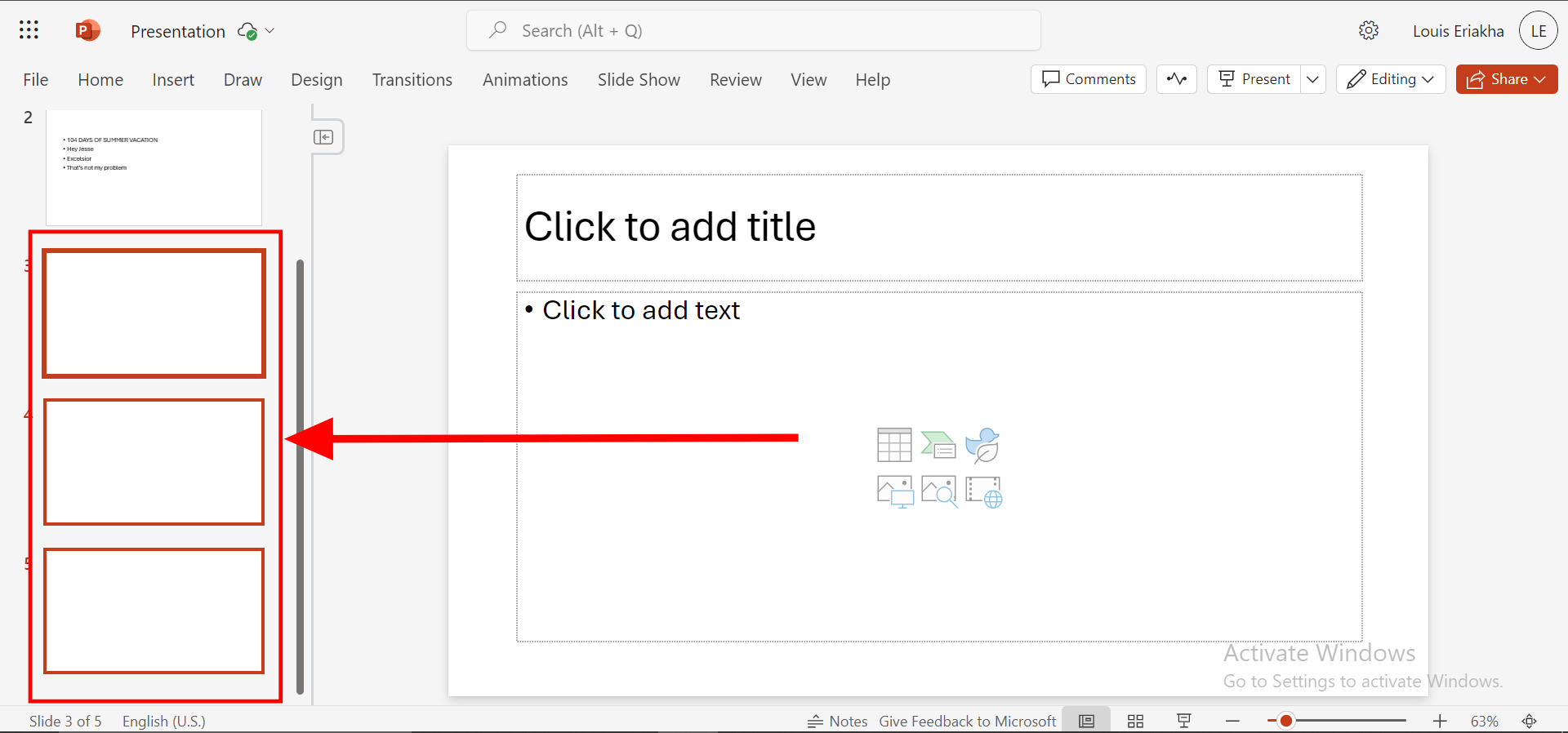This screenshot has height=733, width=1568.
Task: Open the app launcher grid
Action: pos(29,31)
